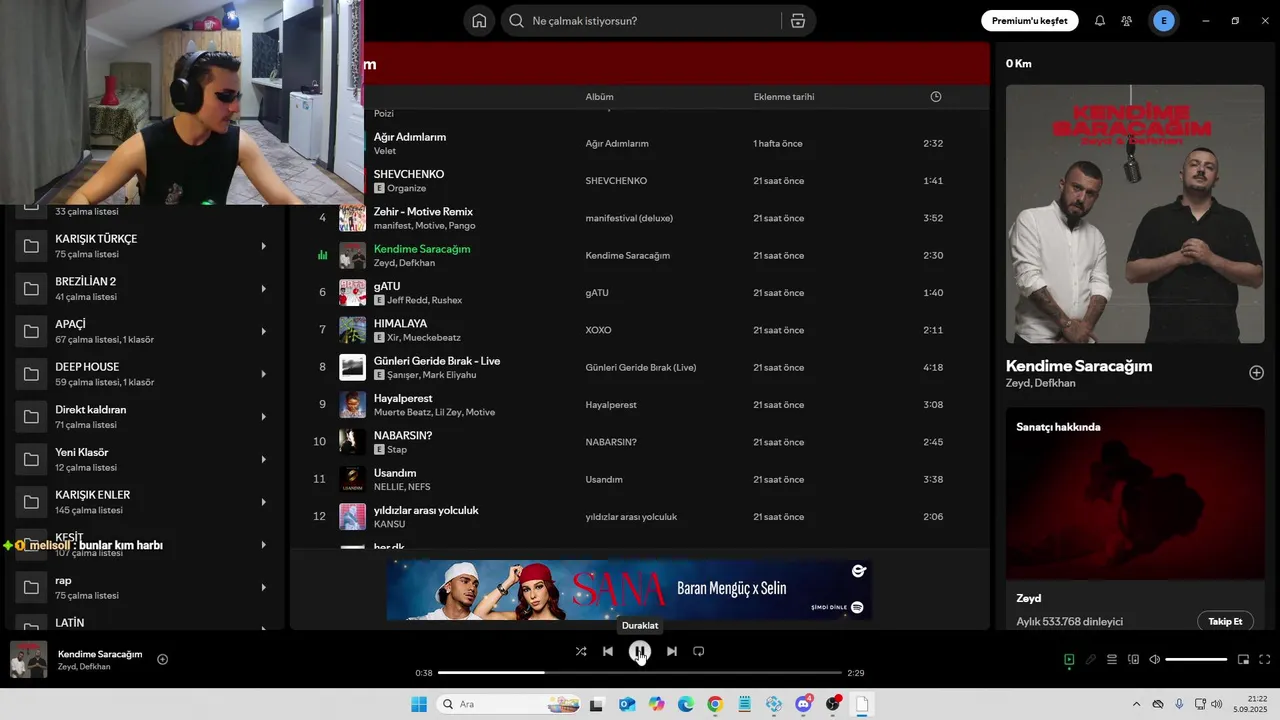This screenshot has height=720, width=1280.
Task: Adjust the Spotify volume slider
Action: pos(1196,659)
